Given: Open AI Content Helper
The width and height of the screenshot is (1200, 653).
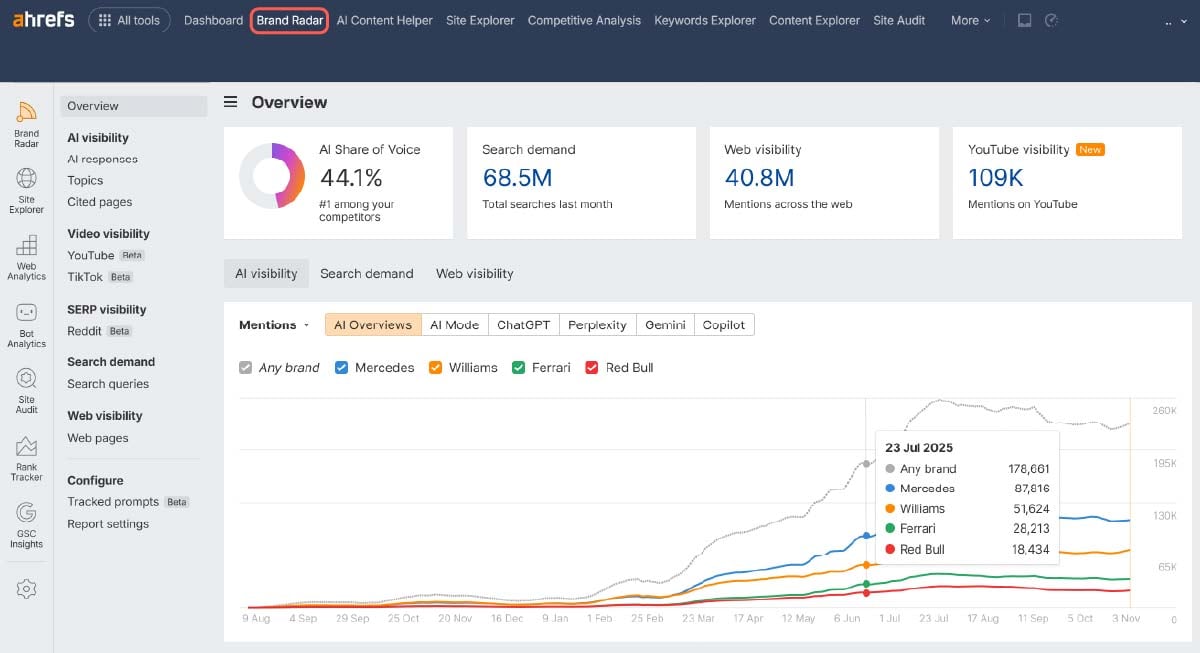Looking at the screenshot, I should 384,20.
